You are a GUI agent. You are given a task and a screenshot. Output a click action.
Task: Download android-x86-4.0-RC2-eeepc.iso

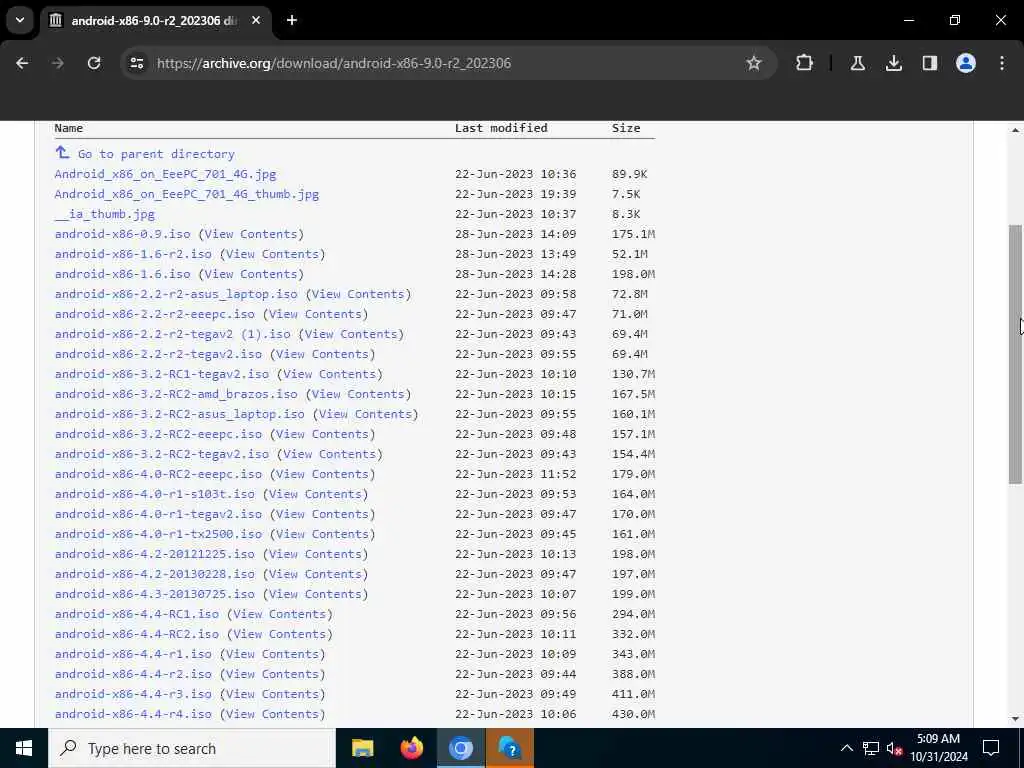coord(158,474)
